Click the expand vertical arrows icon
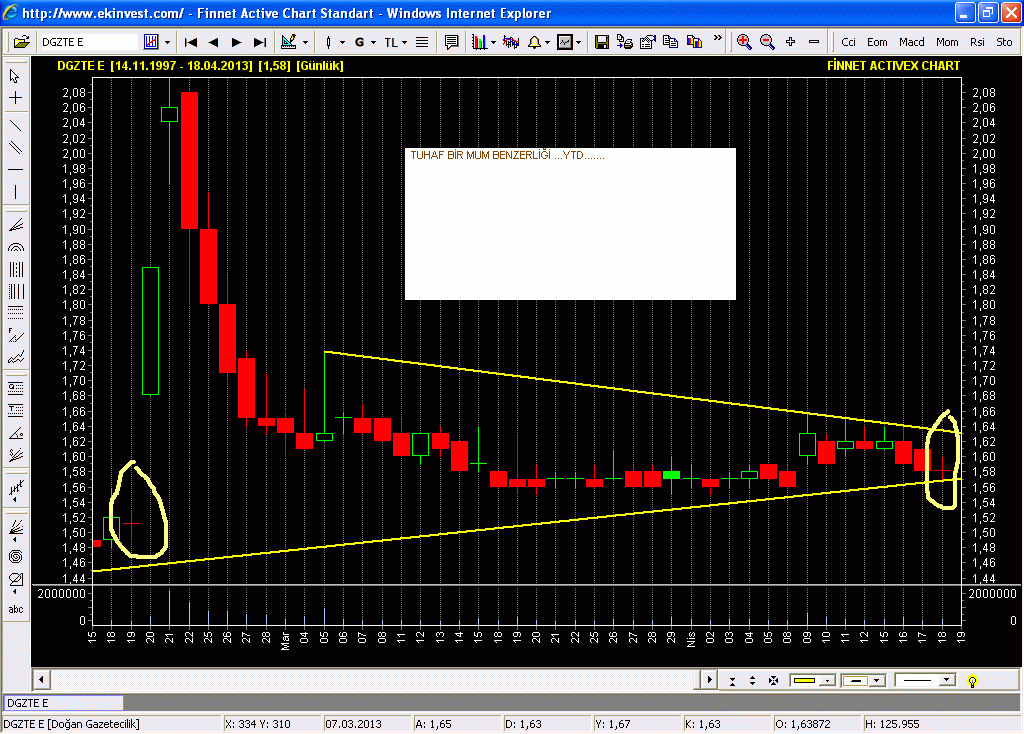 (752, 680)
